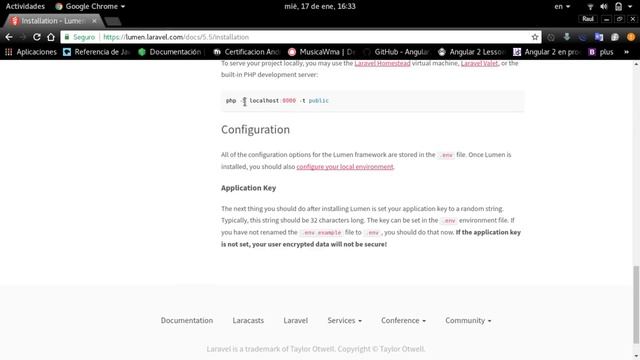Open the lock icon in the top bar
Image resolution: width=640 pixels, height=360 pixels.
pyautogui.click(x=618, y=7)
